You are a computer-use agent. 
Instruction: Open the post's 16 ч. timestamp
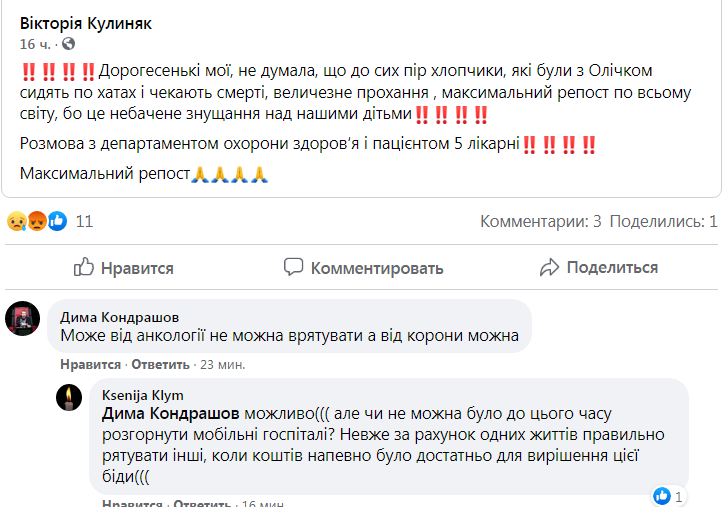36,45
